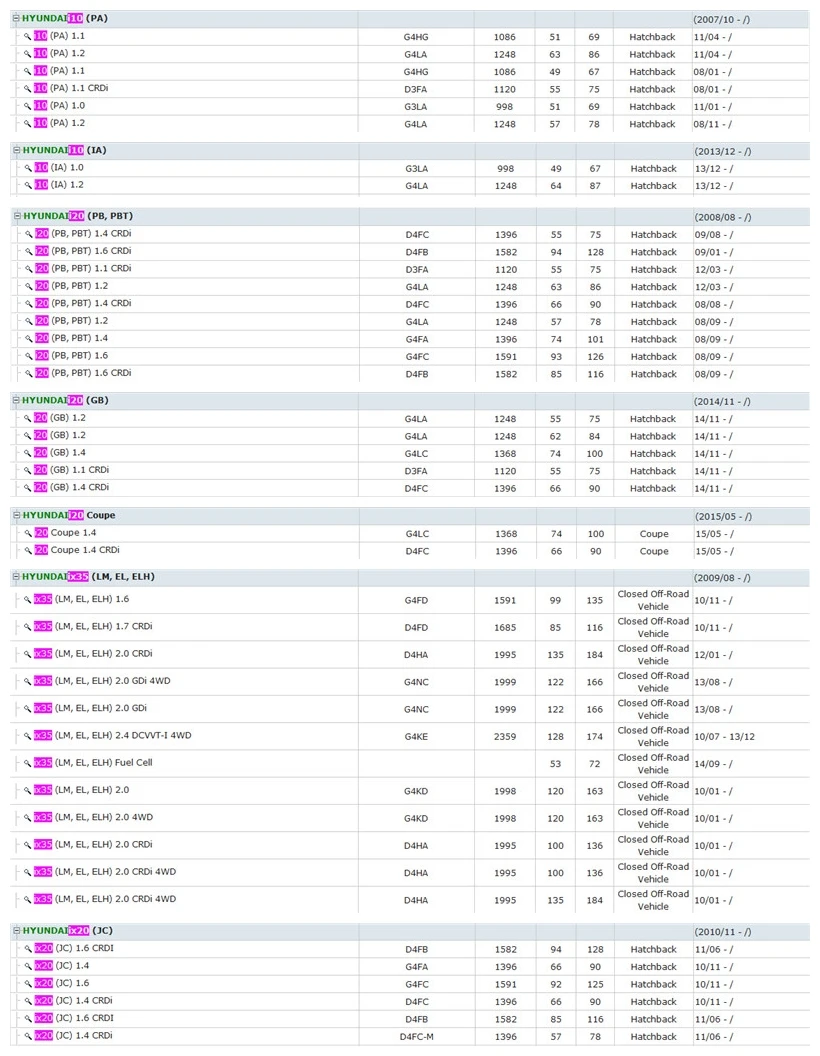Select the HYUNDAI i10 (IA) header label
The height and width of the screenshot is (1056, 820).
[65, 150]
